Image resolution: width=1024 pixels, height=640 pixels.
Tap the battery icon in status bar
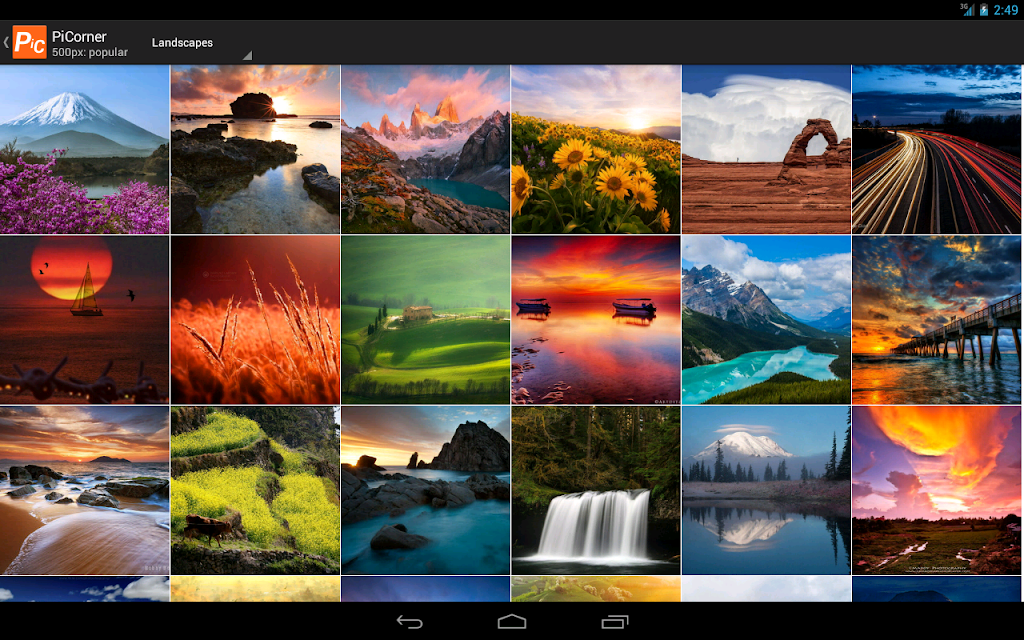coord(984,10)
